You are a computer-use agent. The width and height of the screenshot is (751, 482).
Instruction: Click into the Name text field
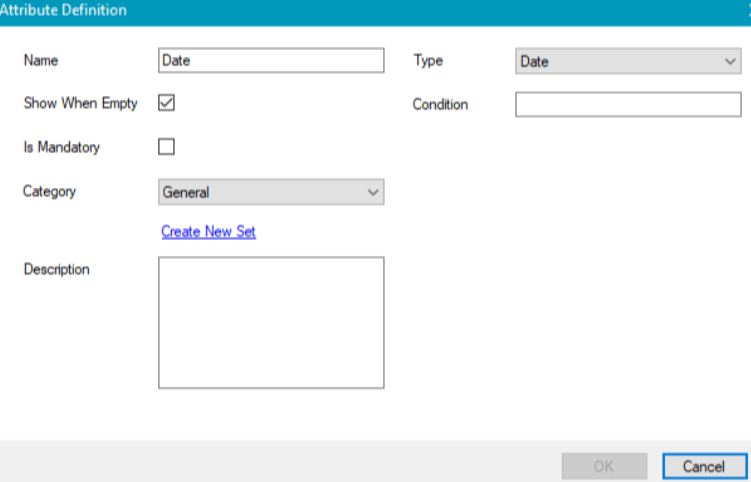coord(270,61)
